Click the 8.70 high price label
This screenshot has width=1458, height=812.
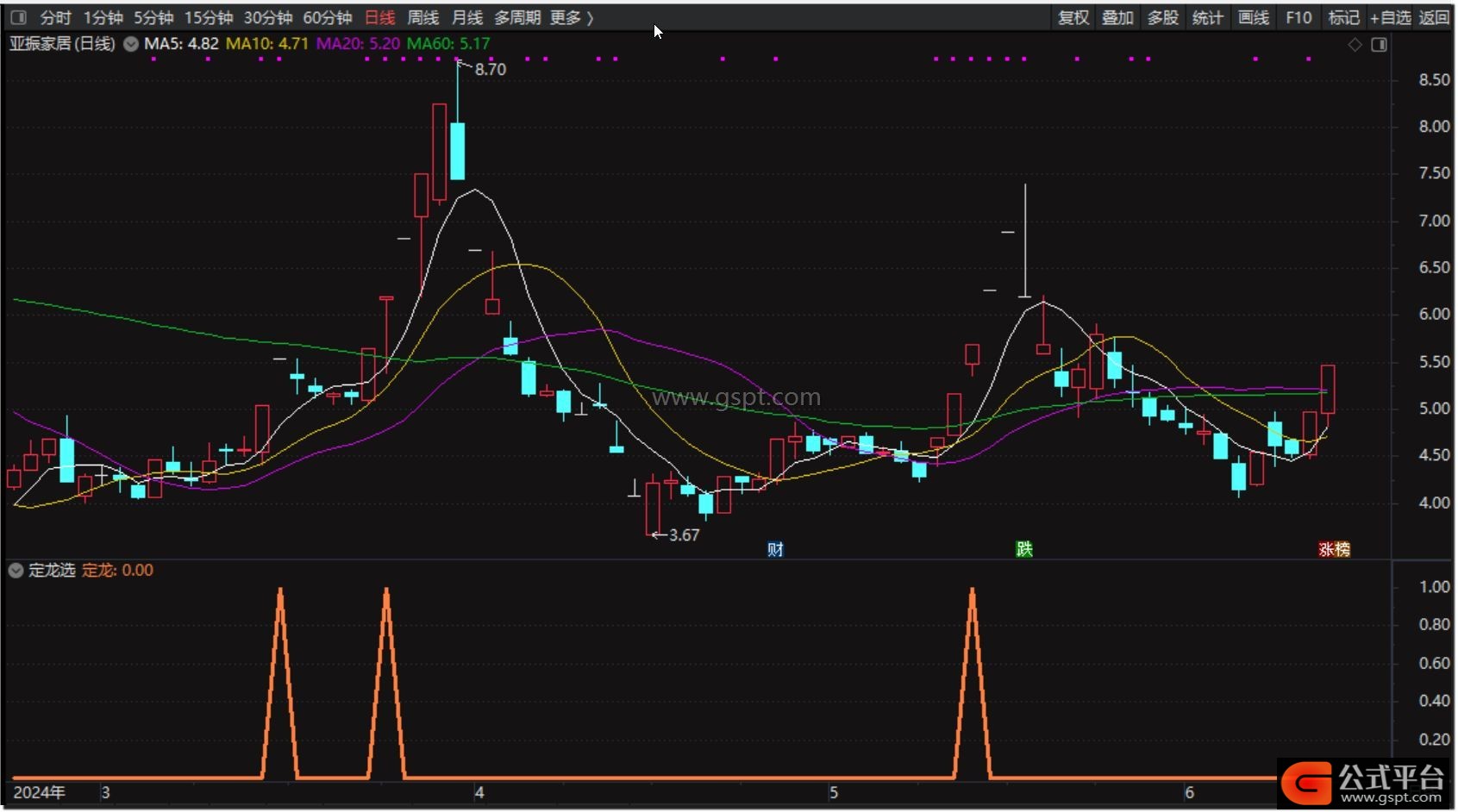[490, 70]
